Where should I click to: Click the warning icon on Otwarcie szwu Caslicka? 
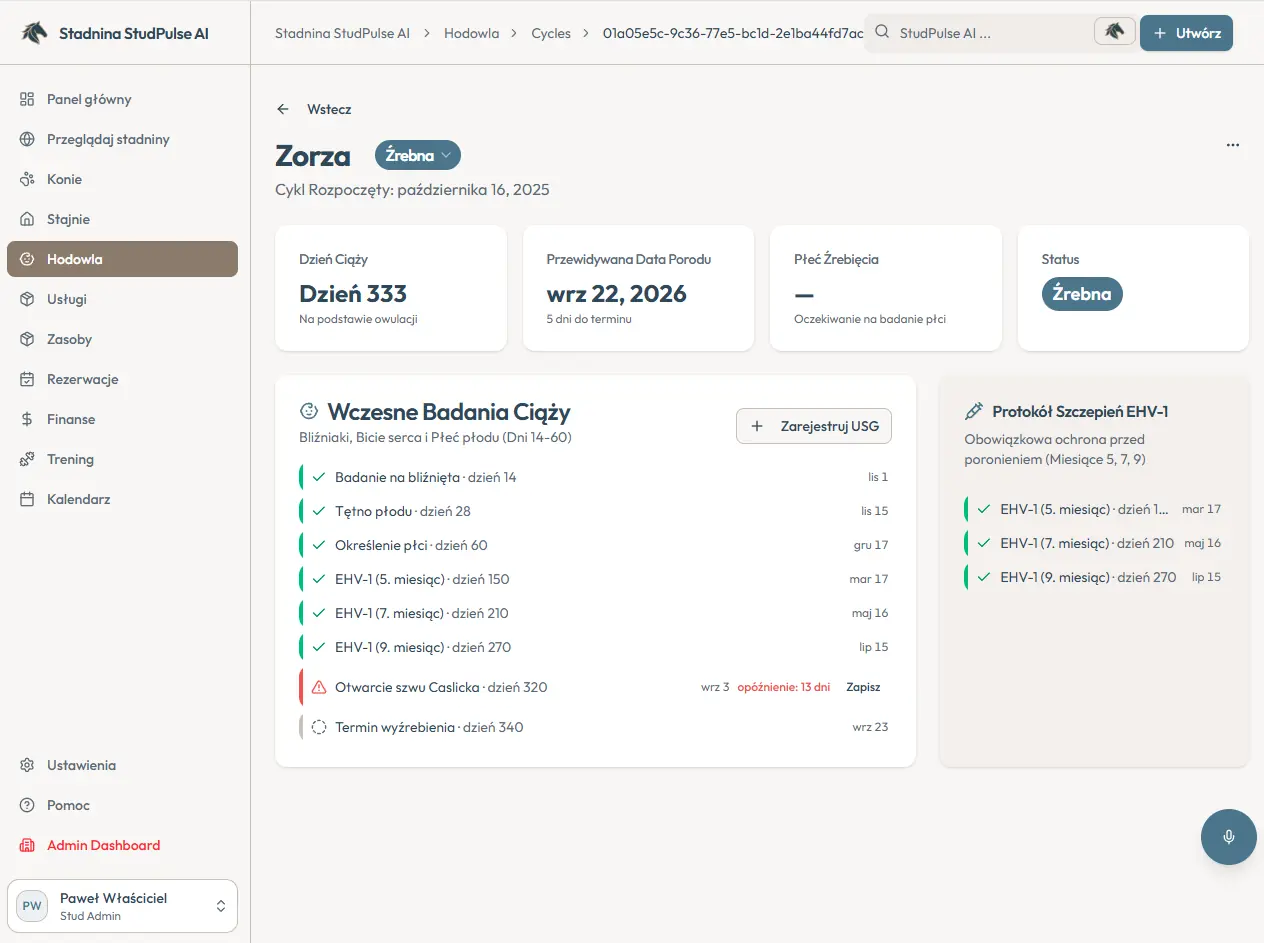319,687
